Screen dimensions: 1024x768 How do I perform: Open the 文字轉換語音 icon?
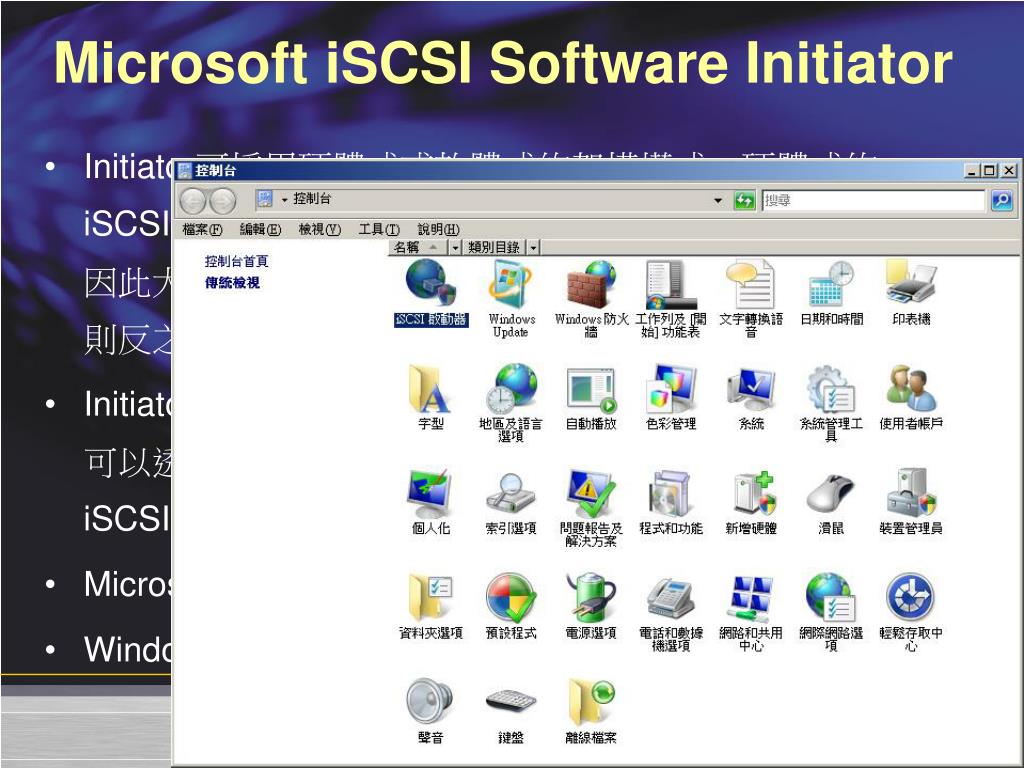click(x=751, y=298)
